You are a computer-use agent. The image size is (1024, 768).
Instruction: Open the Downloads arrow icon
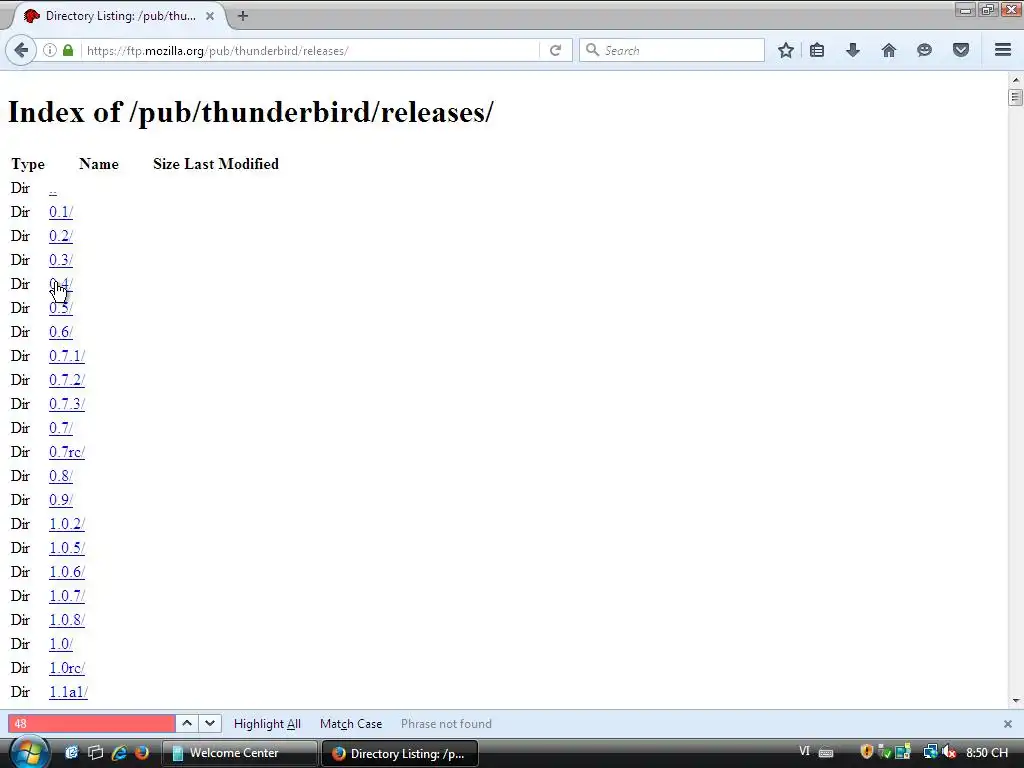[x=853, y=50]
